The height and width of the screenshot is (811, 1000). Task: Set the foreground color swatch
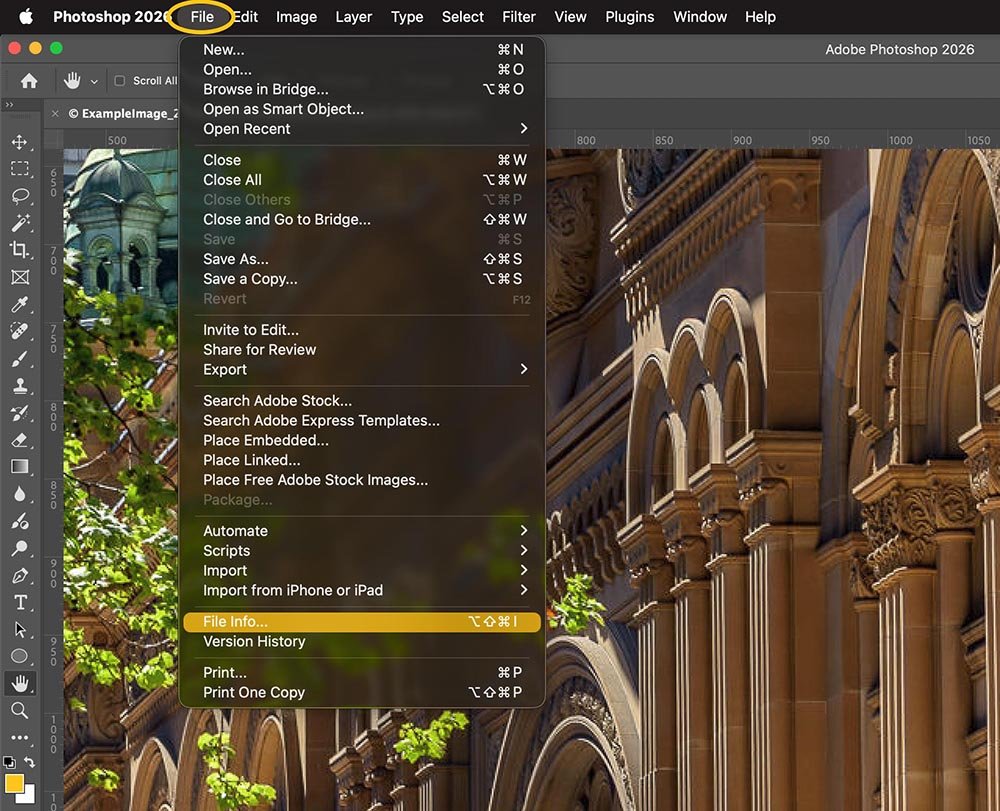[x=14, y=782]
